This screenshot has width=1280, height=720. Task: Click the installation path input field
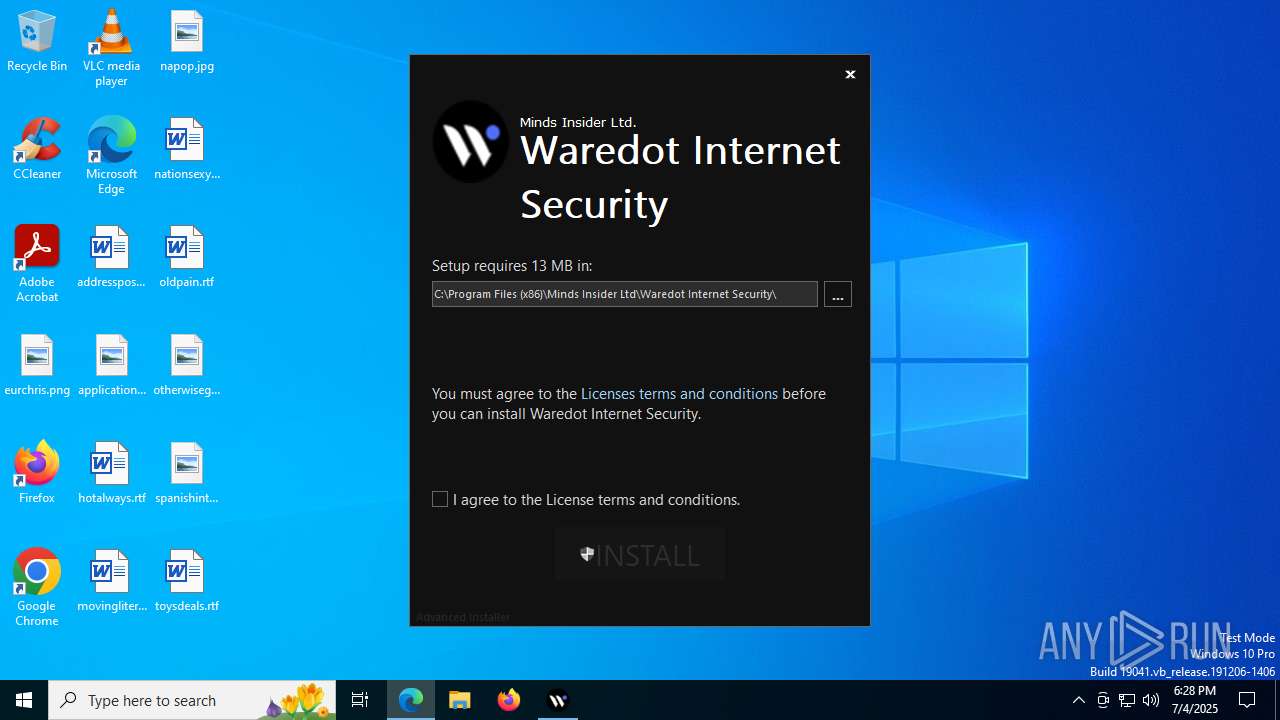(x=625, y=294)
